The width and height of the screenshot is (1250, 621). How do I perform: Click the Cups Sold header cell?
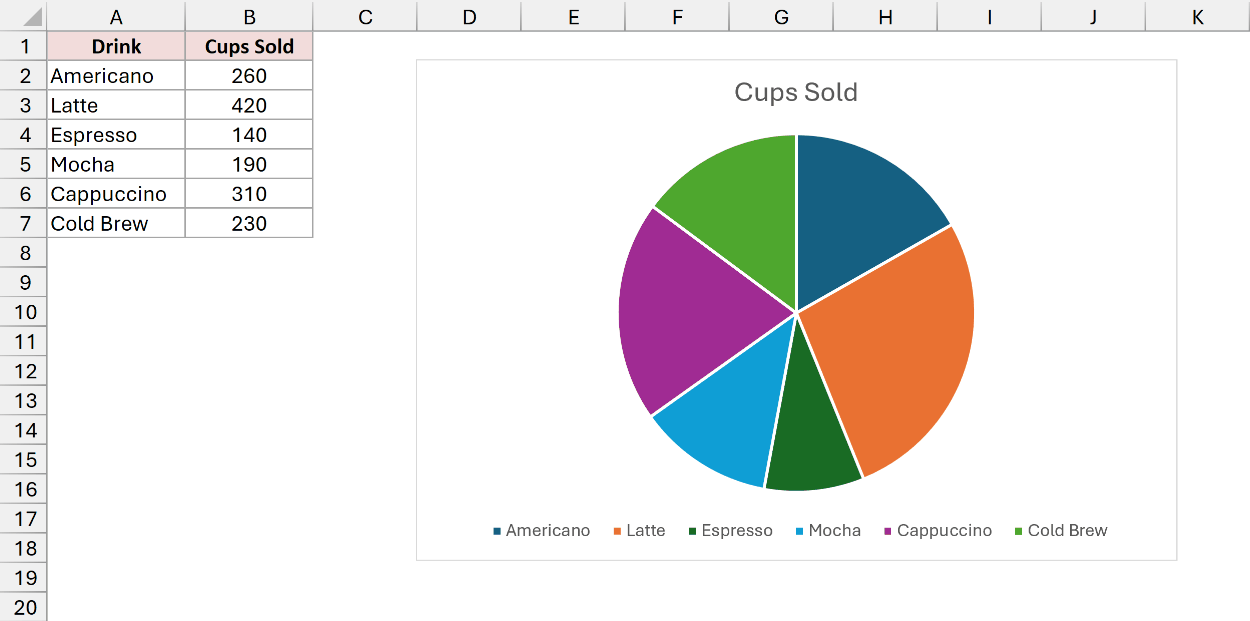[x=249, y=46]
